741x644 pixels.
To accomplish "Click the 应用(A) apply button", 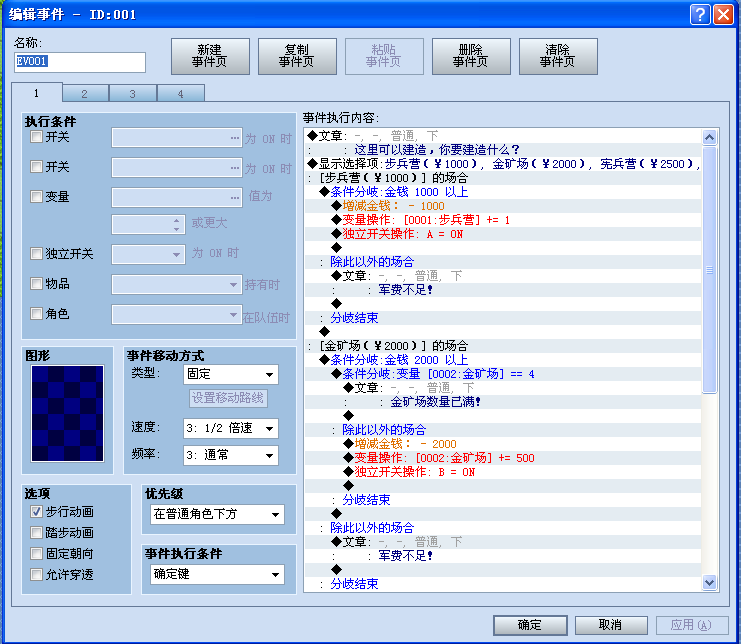I will pos(692,625).
